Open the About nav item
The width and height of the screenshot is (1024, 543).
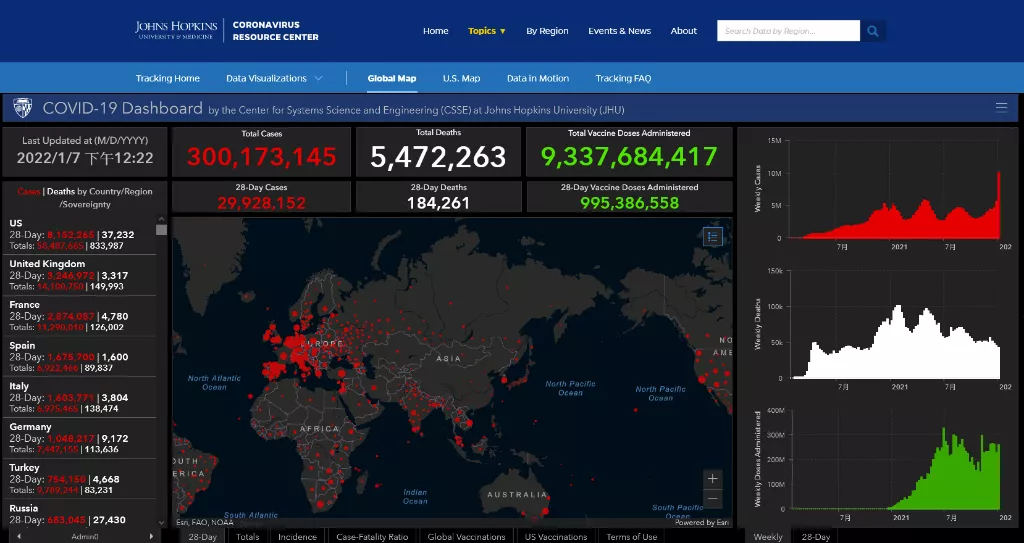point(684,31)
